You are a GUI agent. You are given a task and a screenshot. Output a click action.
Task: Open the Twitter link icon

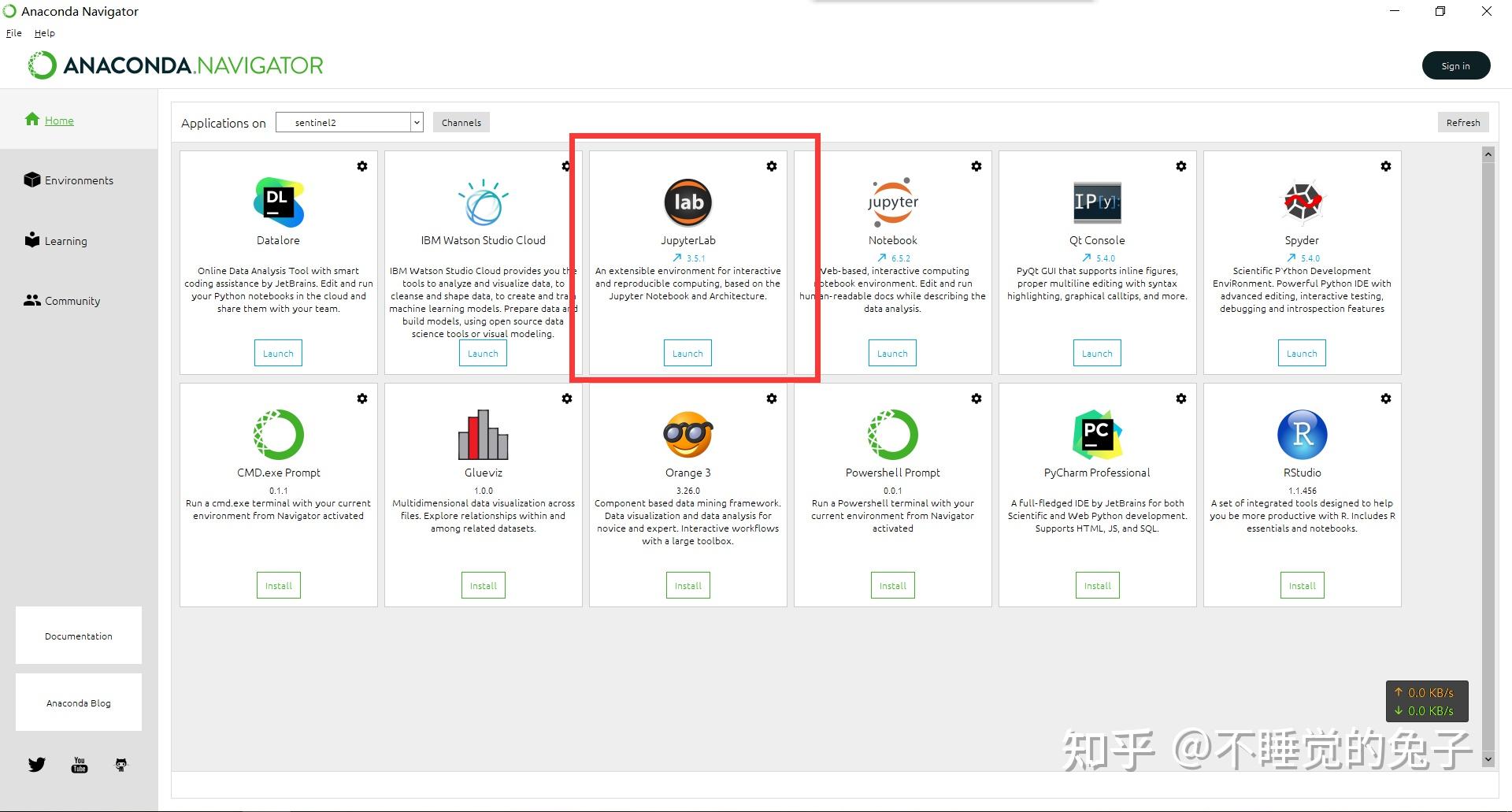pos(37,765)
